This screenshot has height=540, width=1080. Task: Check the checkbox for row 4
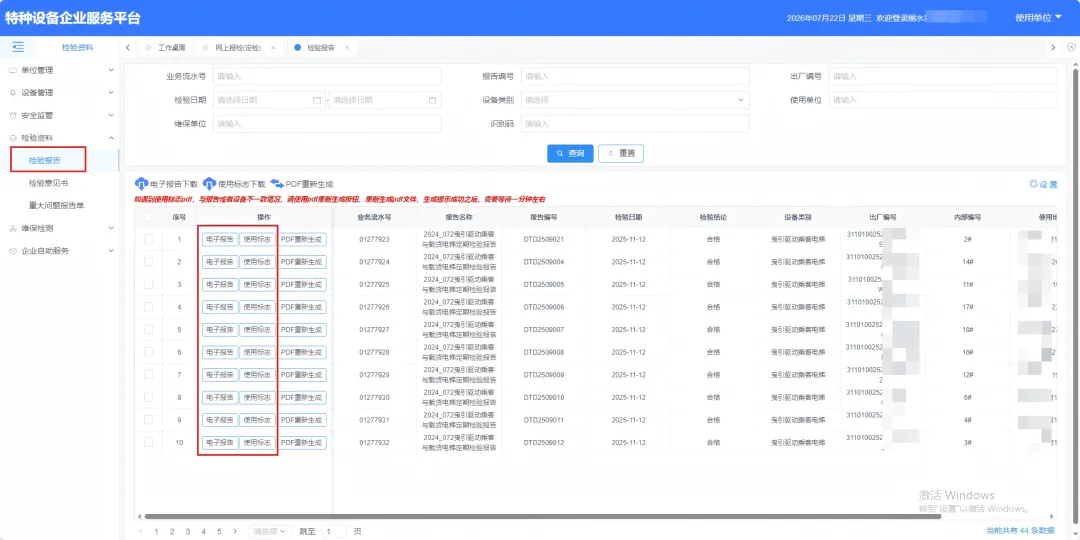click(148, 307)
